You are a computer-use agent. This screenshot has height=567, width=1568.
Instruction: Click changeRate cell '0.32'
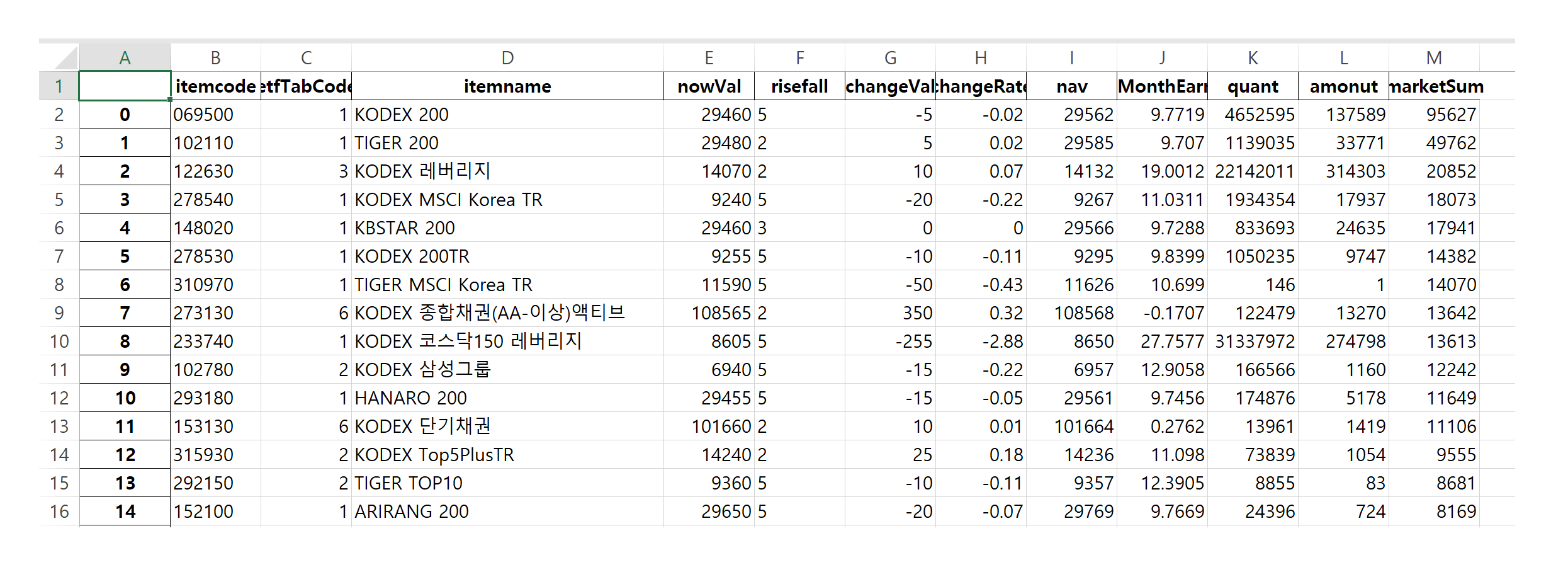point(981,313)
